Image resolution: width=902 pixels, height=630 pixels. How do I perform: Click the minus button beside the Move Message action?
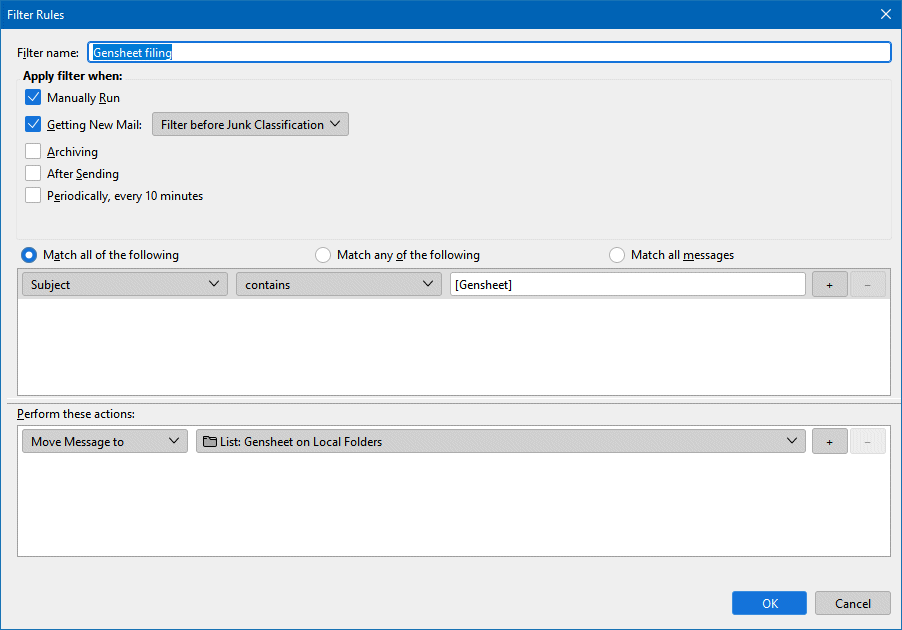tap(867, 441)
